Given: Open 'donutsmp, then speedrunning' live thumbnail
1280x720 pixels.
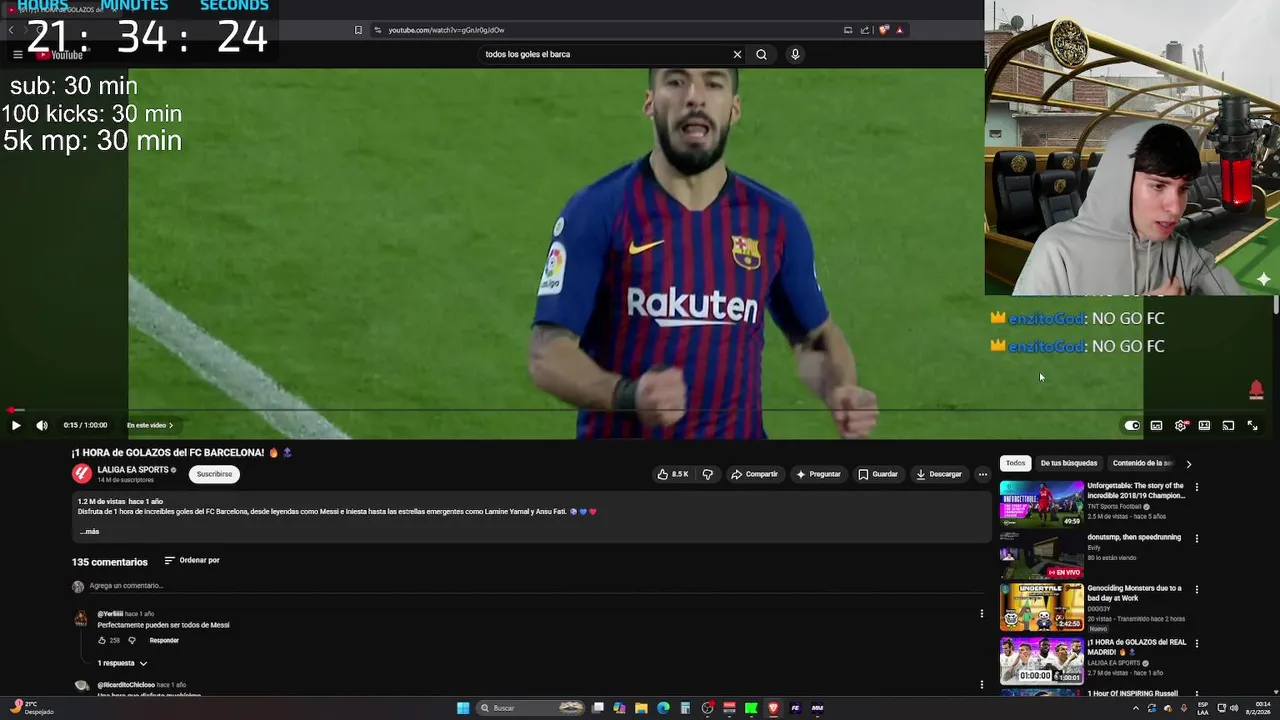Looking at the screenshot, I should (1041, 554).
